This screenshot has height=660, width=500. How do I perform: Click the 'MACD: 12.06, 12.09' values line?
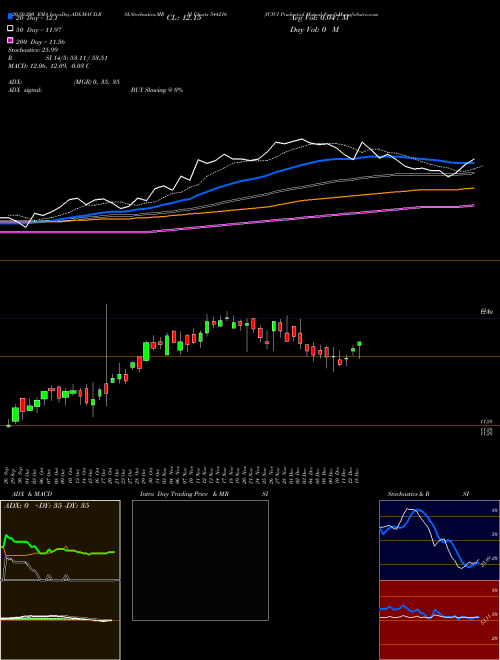(x=49, y=66)
